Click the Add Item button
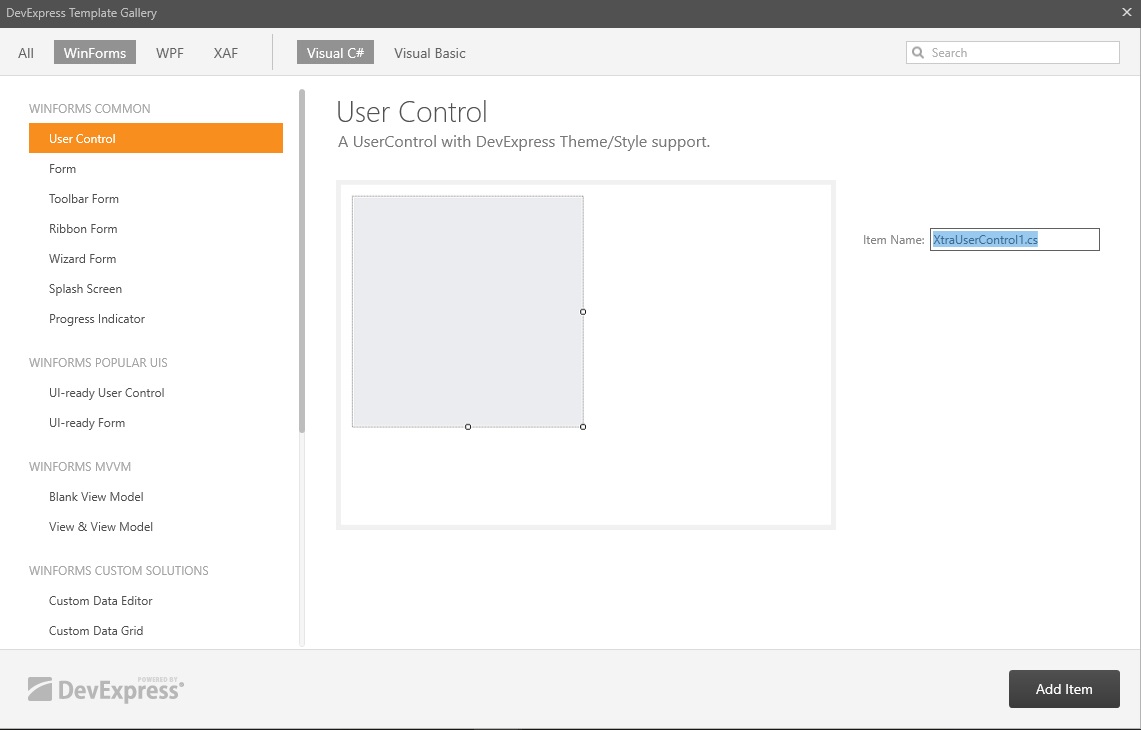The height and width of the screenshot is (730, 1141). tap(1064, 689)
